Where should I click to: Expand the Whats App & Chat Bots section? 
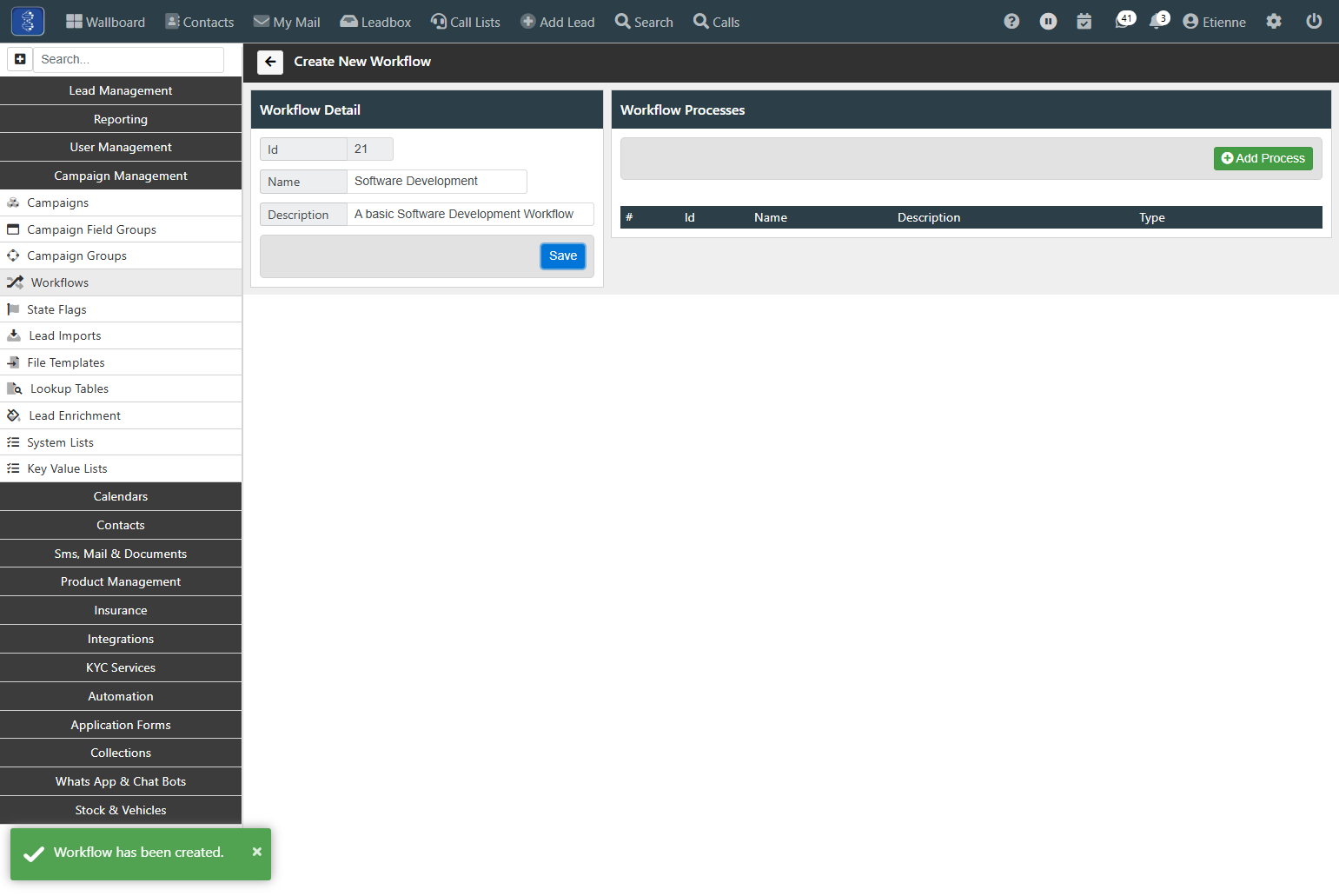point(121,781)
